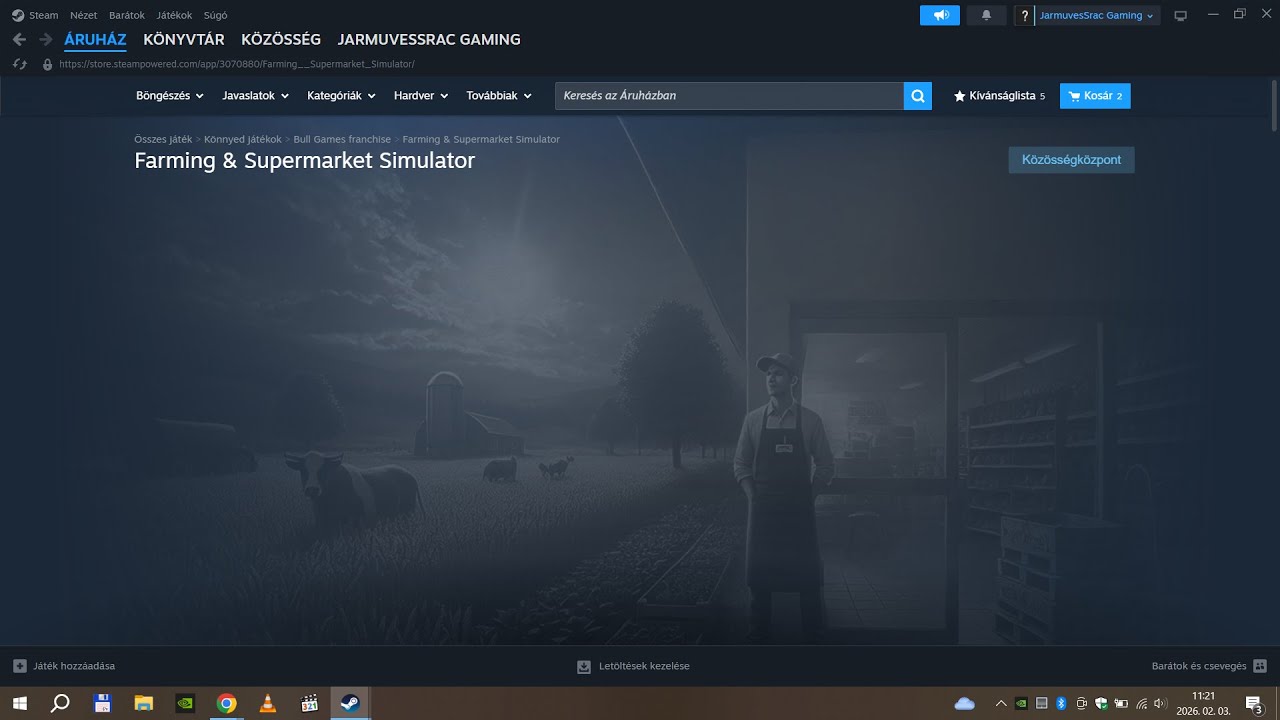
Task: Reload the store page
Action: click(19, 64)
